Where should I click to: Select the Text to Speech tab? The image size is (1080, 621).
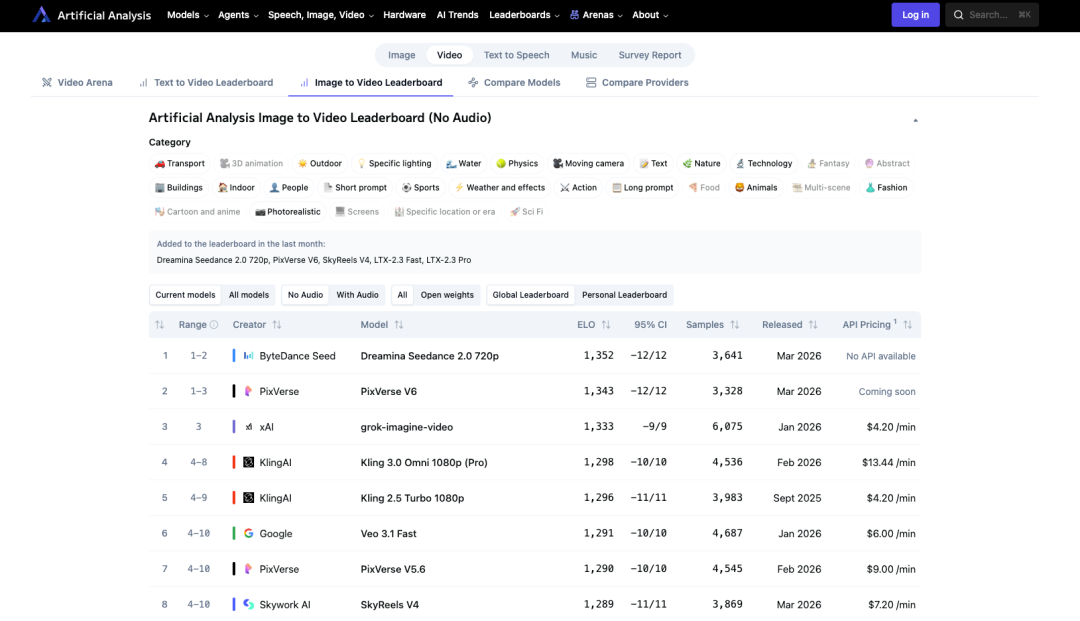pos(516,55)
